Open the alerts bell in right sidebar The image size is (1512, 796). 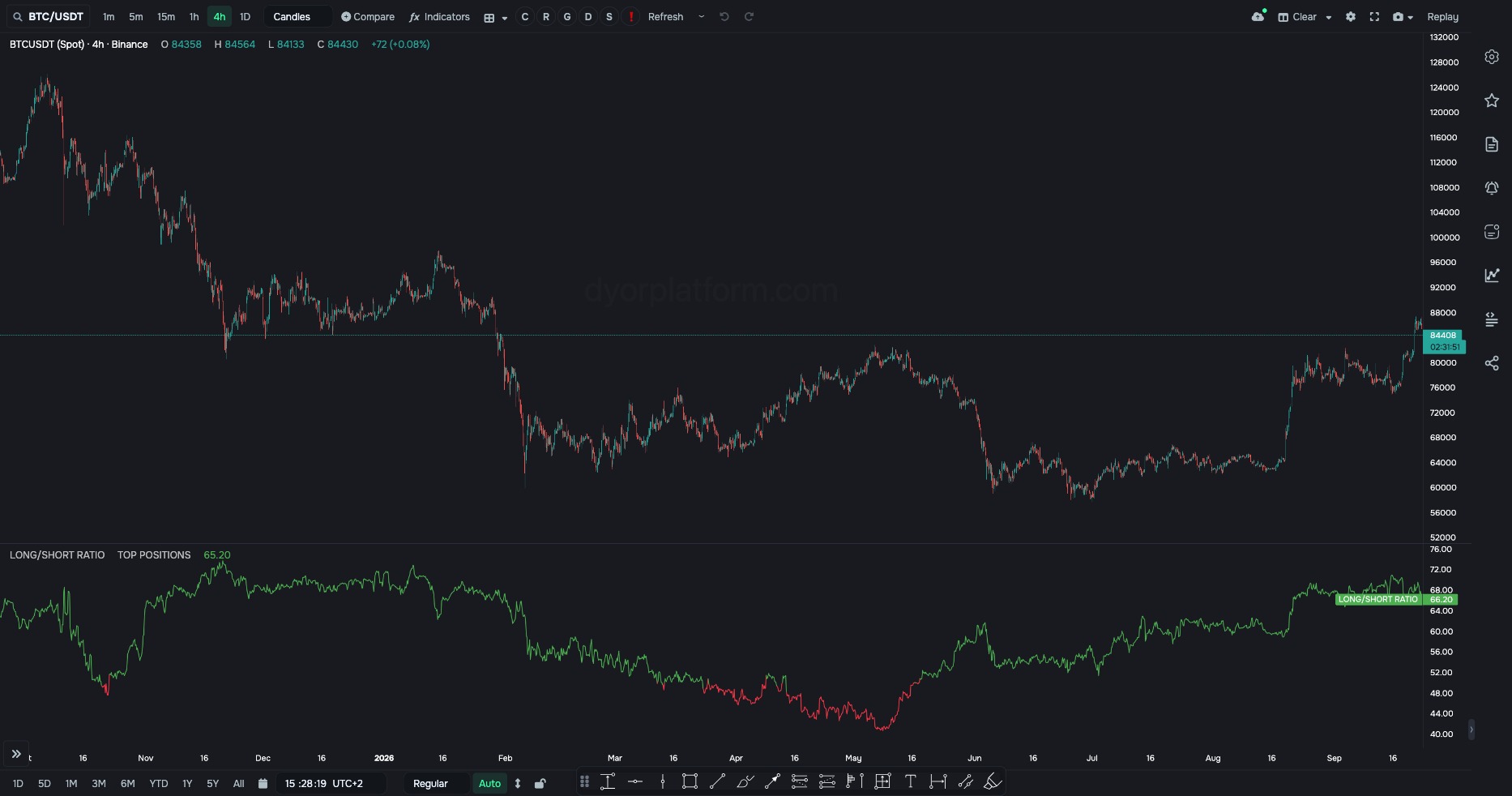[x=1492, y=188]
